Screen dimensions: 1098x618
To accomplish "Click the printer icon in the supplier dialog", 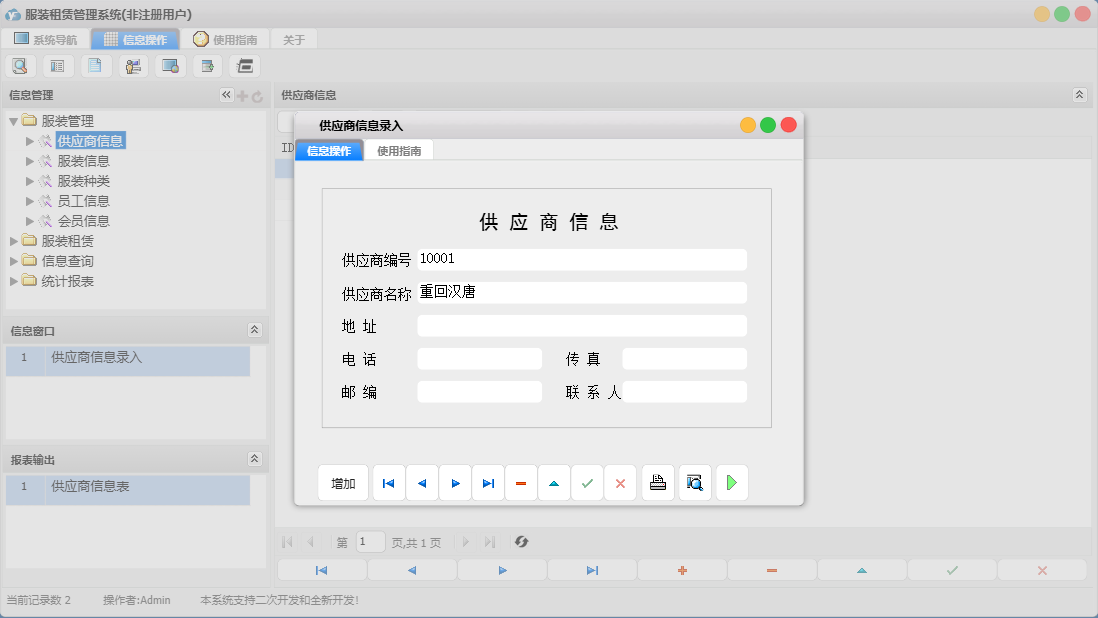I will pos(658,483).
